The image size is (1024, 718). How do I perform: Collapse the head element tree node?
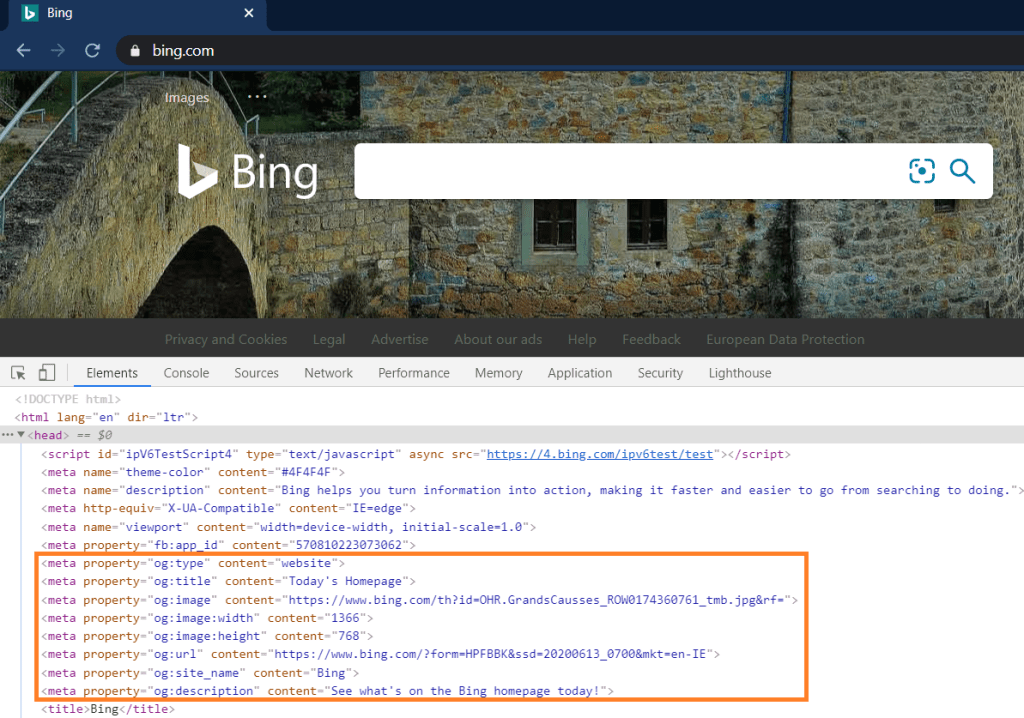coord(21,435)
